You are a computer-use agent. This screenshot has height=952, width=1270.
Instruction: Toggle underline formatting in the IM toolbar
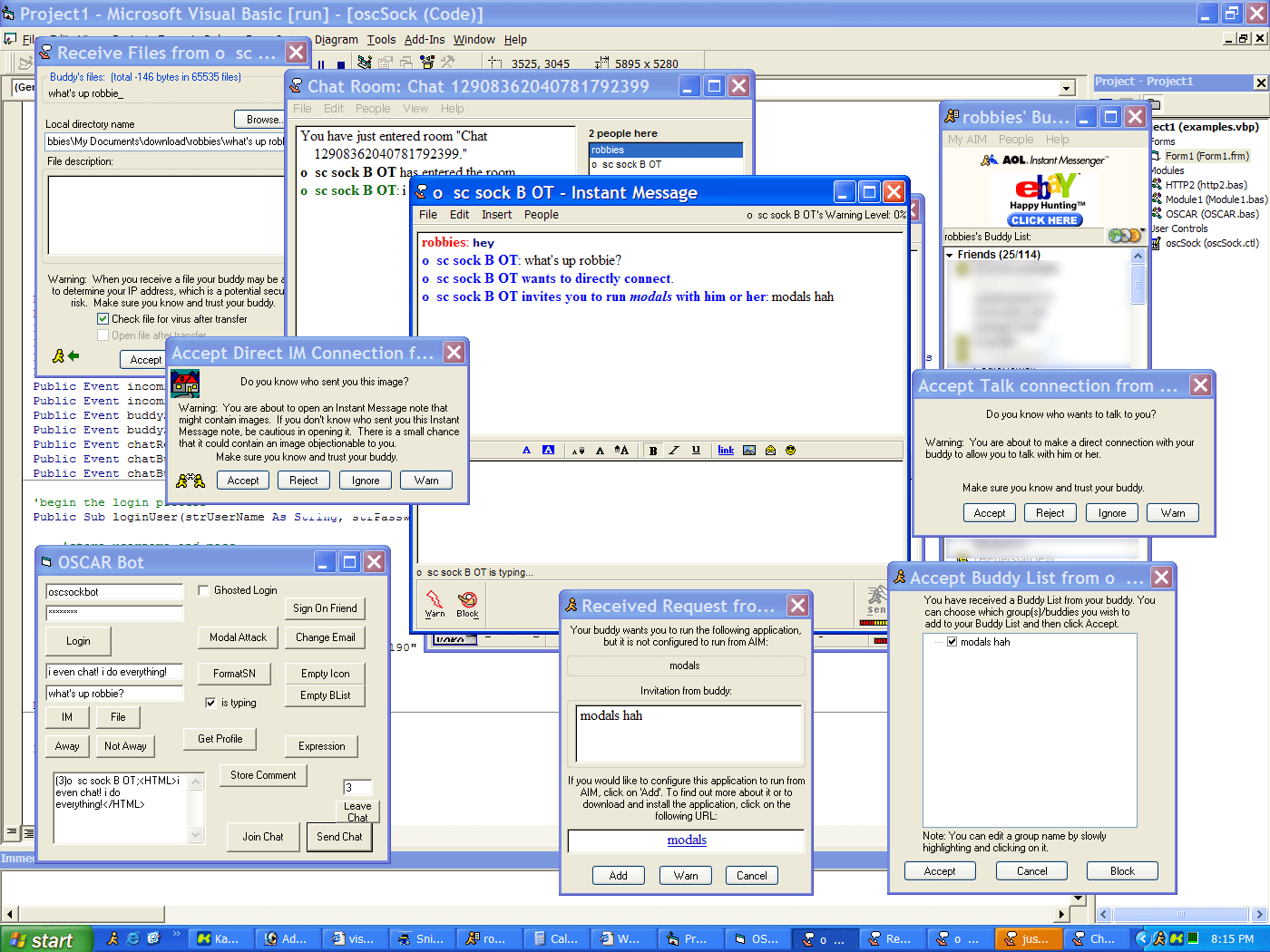[x=696, y=451]
